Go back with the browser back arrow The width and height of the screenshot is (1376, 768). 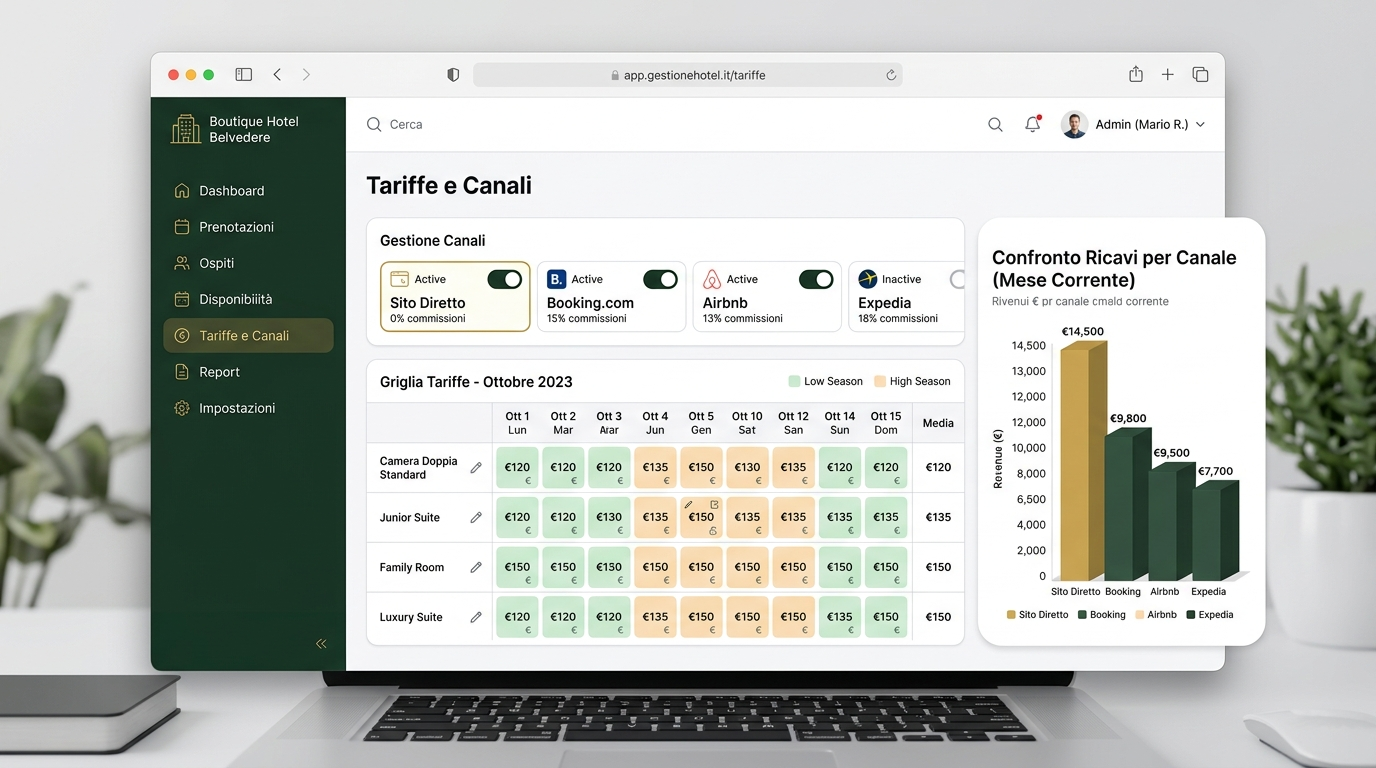[x=277, y=75]
